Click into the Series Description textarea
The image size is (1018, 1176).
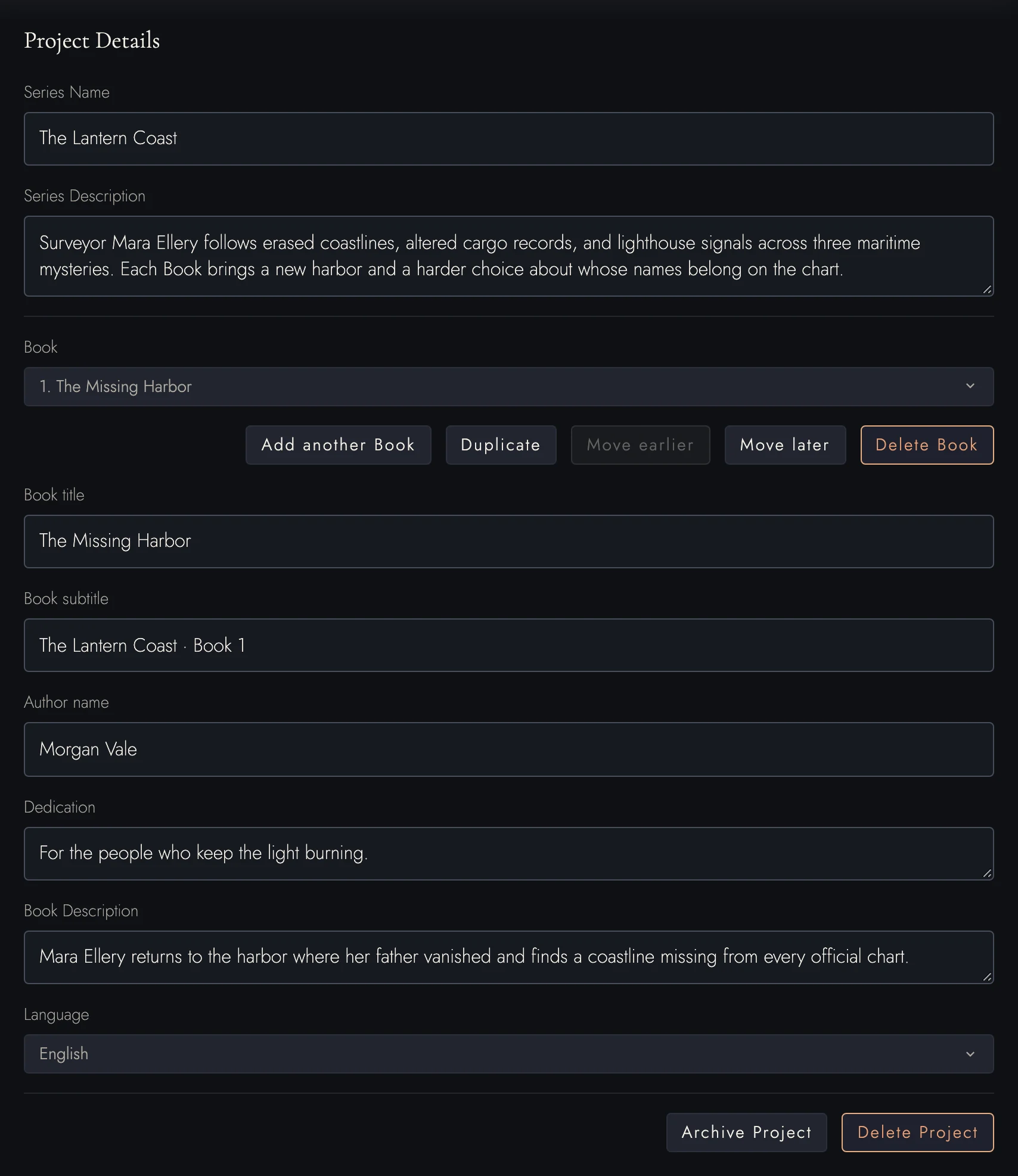(x=508, y=256)
